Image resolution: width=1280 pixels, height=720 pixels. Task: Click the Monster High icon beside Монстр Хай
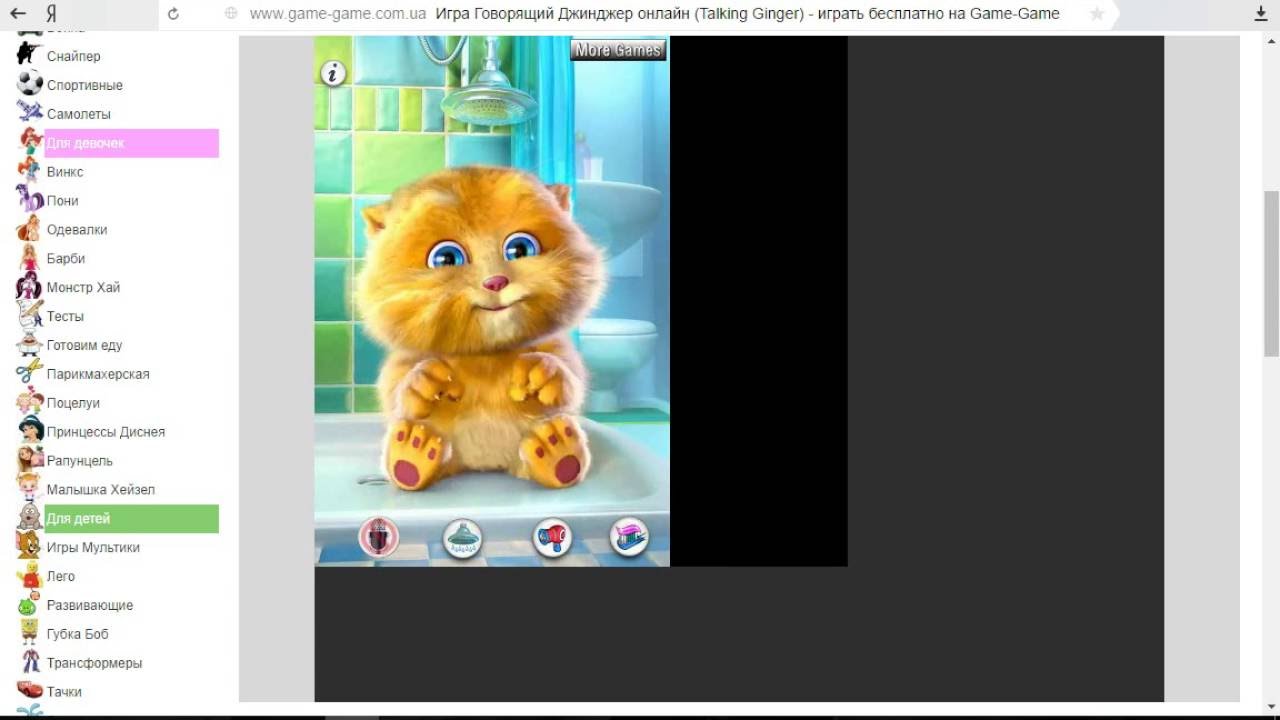(30, 287)
